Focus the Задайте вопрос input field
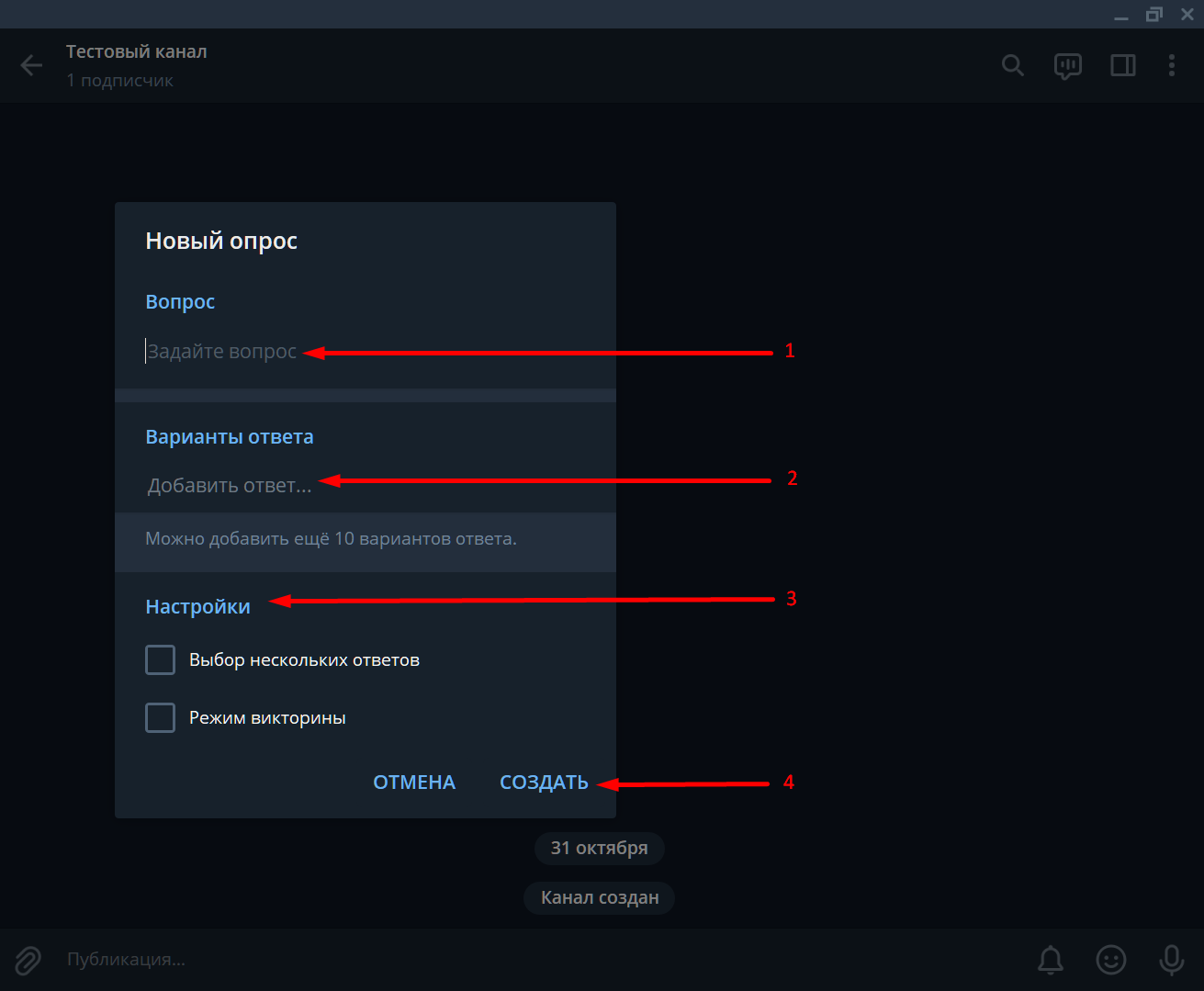The height and width of the screenshot is (991, 1204). [x=366, y=351]
